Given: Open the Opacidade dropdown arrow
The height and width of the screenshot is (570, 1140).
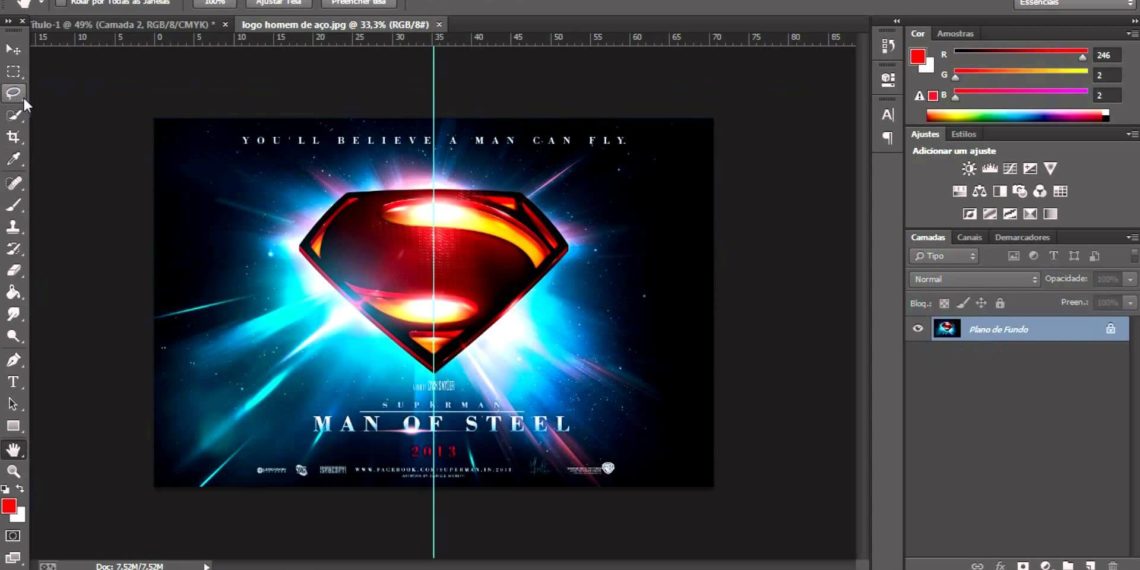Looking at the screenshot, I should pyautogui.click(x=1130, y=279).
